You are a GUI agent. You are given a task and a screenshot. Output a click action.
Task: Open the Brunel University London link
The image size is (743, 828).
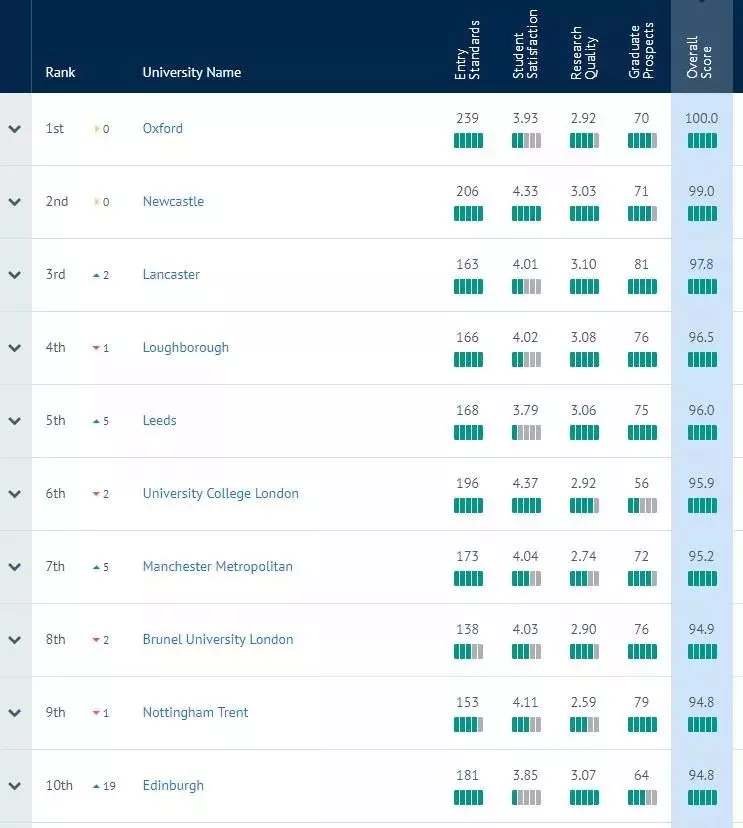[x=218, y=639]
